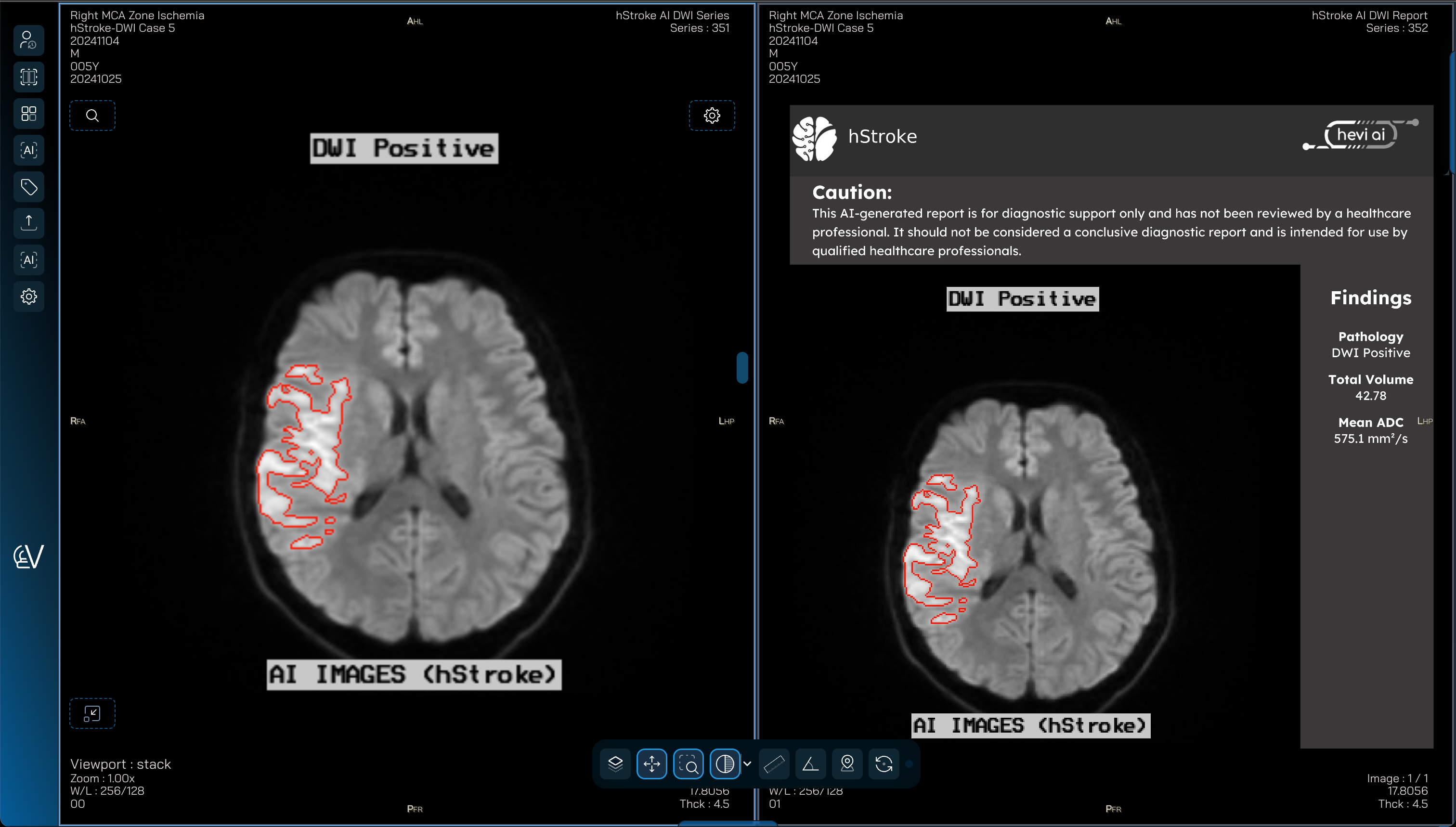Select the tag/label icon in the sidebar

[x=28, y=186]
